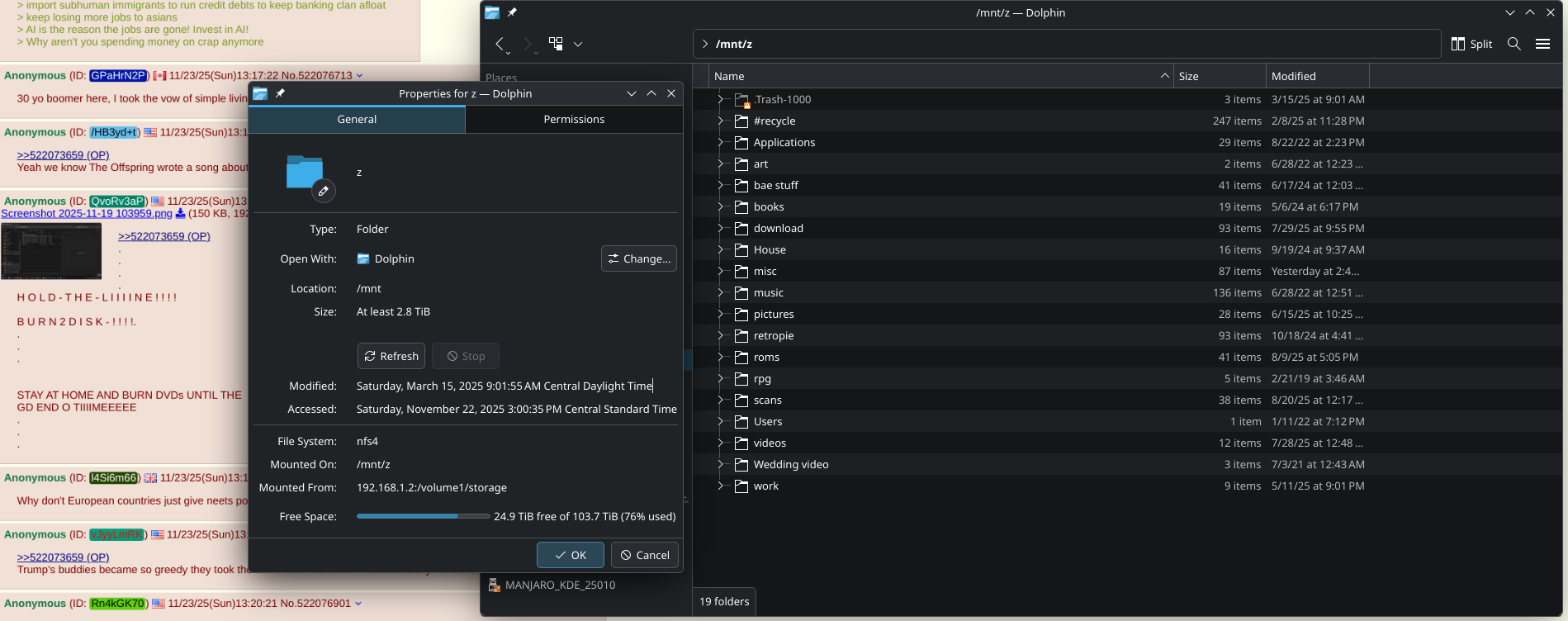1568x621 pixels.
Task: Select the 247 items size cell
Action: coord(1237,121)
